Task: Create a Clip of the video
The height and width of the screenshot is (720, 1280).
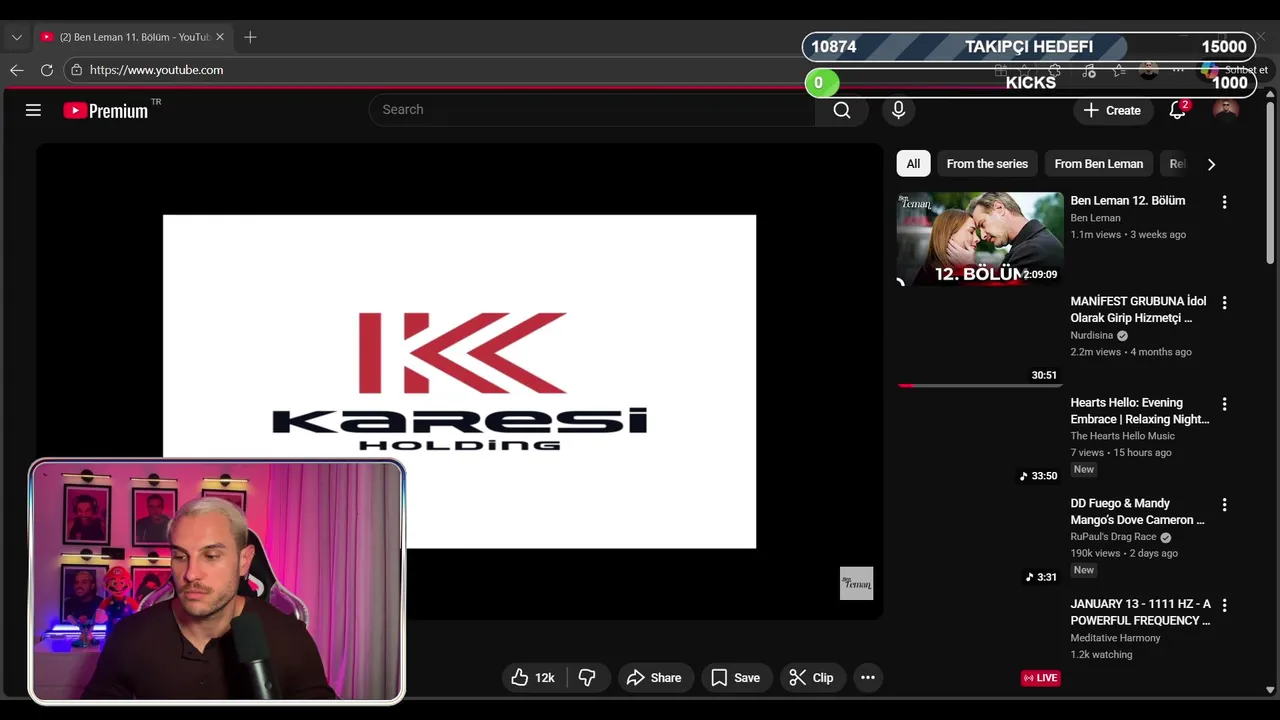Action: coord(811,678)
